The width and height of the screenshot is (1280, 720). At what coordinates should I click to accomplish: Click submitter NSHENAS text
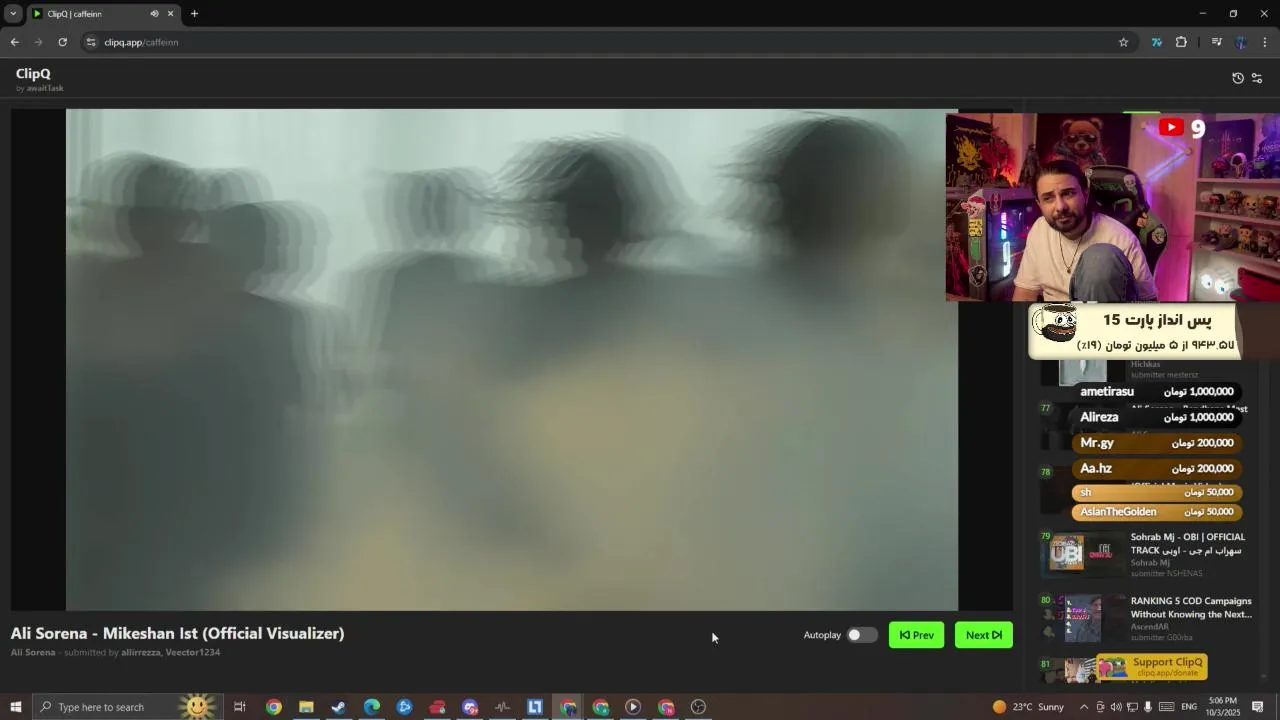[1167, 574]
